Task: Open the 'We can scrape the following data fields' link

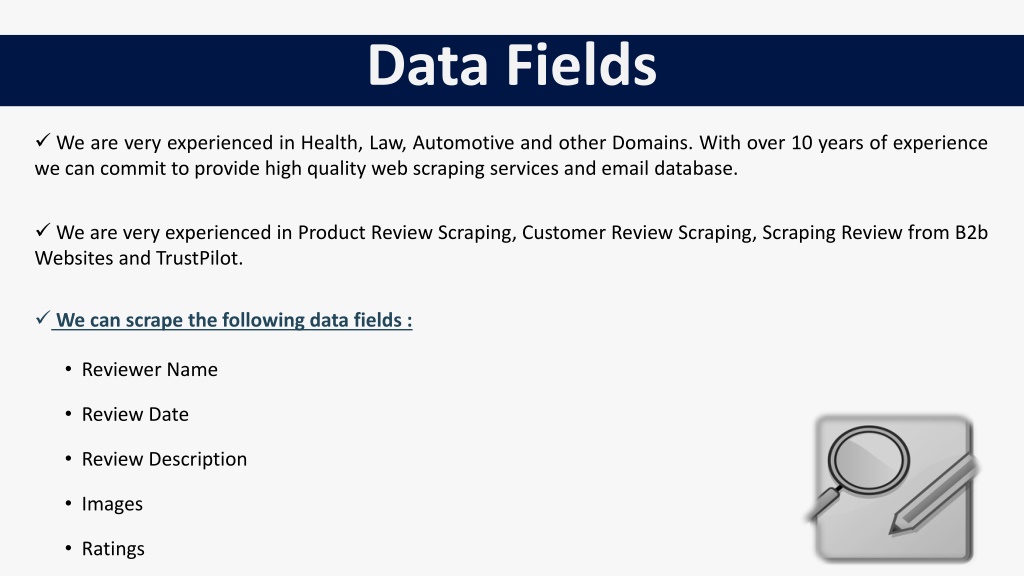Action: 234,320
